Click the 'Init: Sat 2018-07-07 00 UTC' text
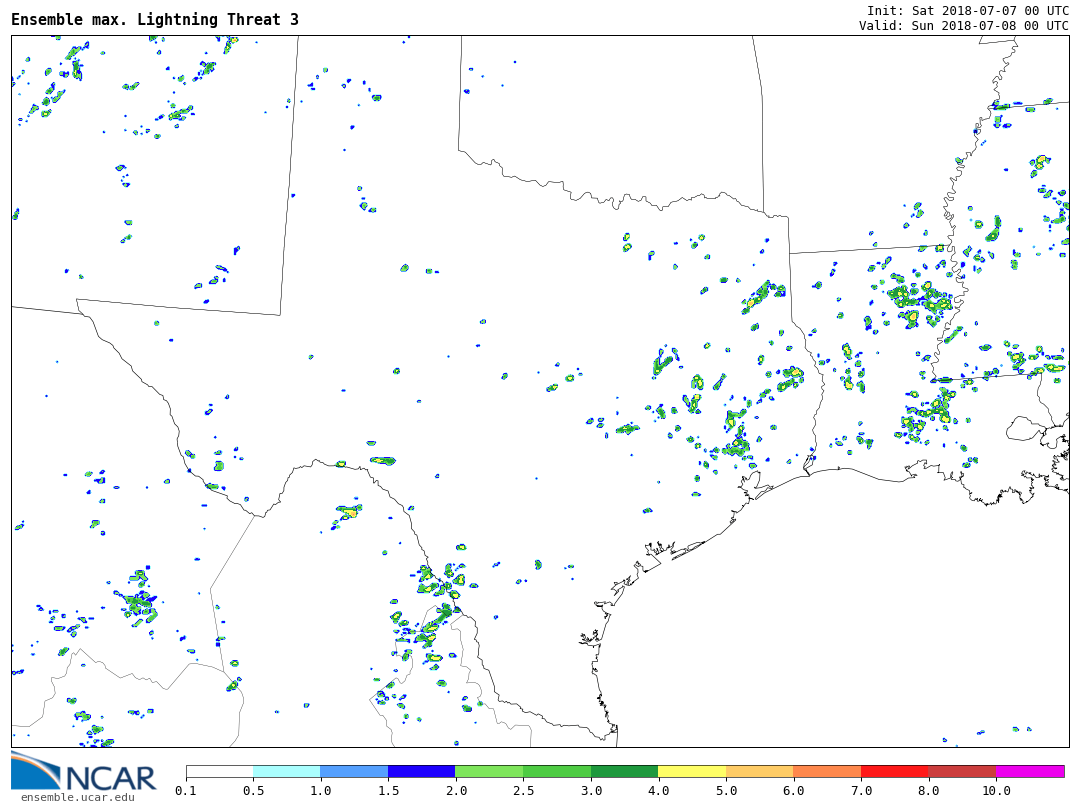This screenshot has width=1080, height=810. coord(968,10)
